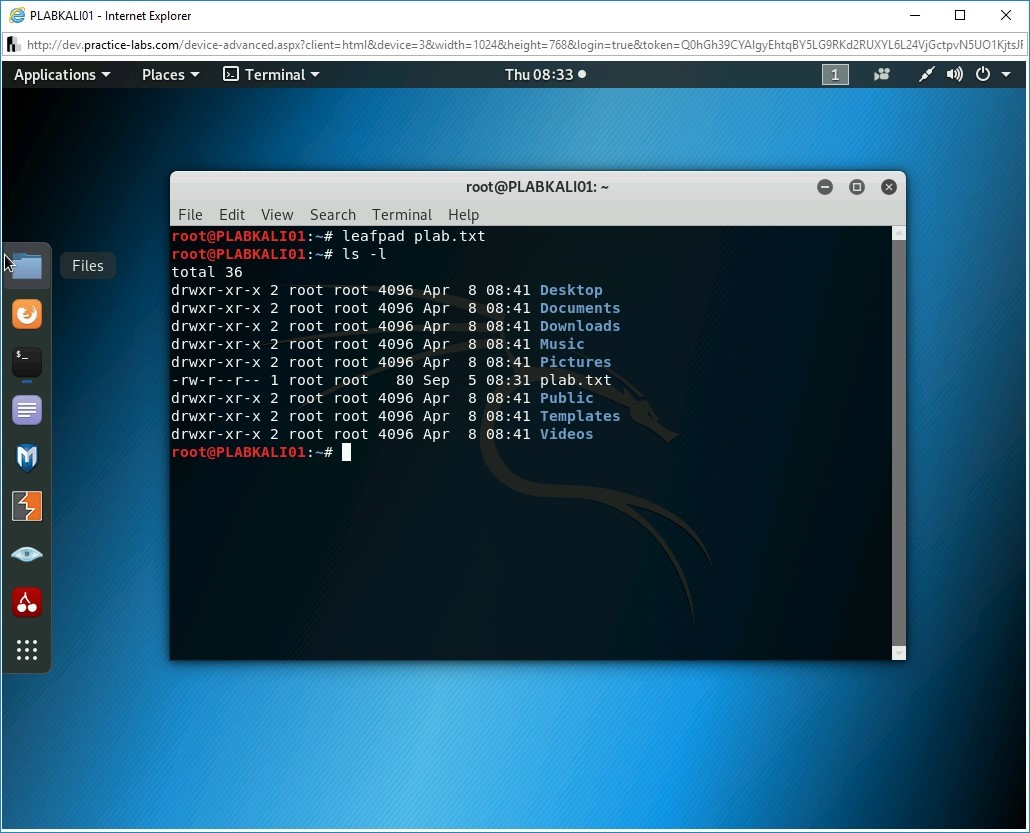Open the Files manager in the dock

point(27,266)
